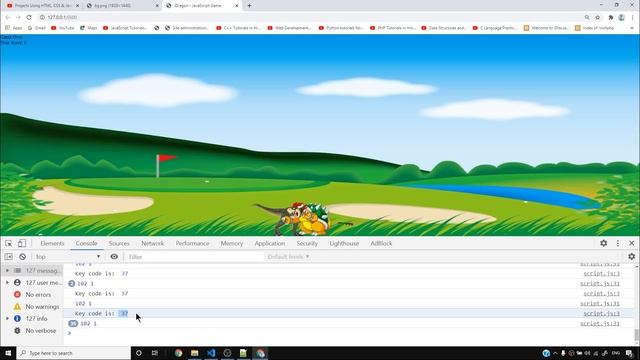Switch to the Lighthouse tab
This screenshot has width=640, height=360.
click(344, 243)
